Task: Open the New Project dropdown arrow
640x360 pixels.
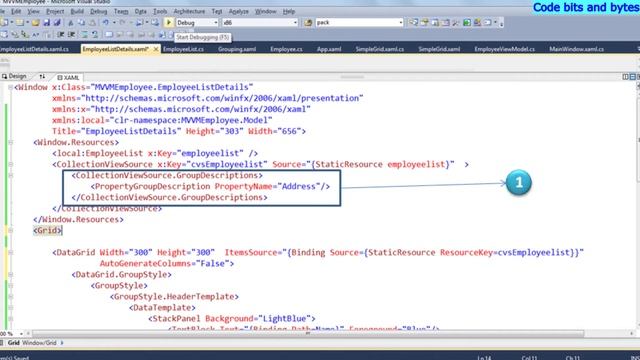Action: pos(12,22)
